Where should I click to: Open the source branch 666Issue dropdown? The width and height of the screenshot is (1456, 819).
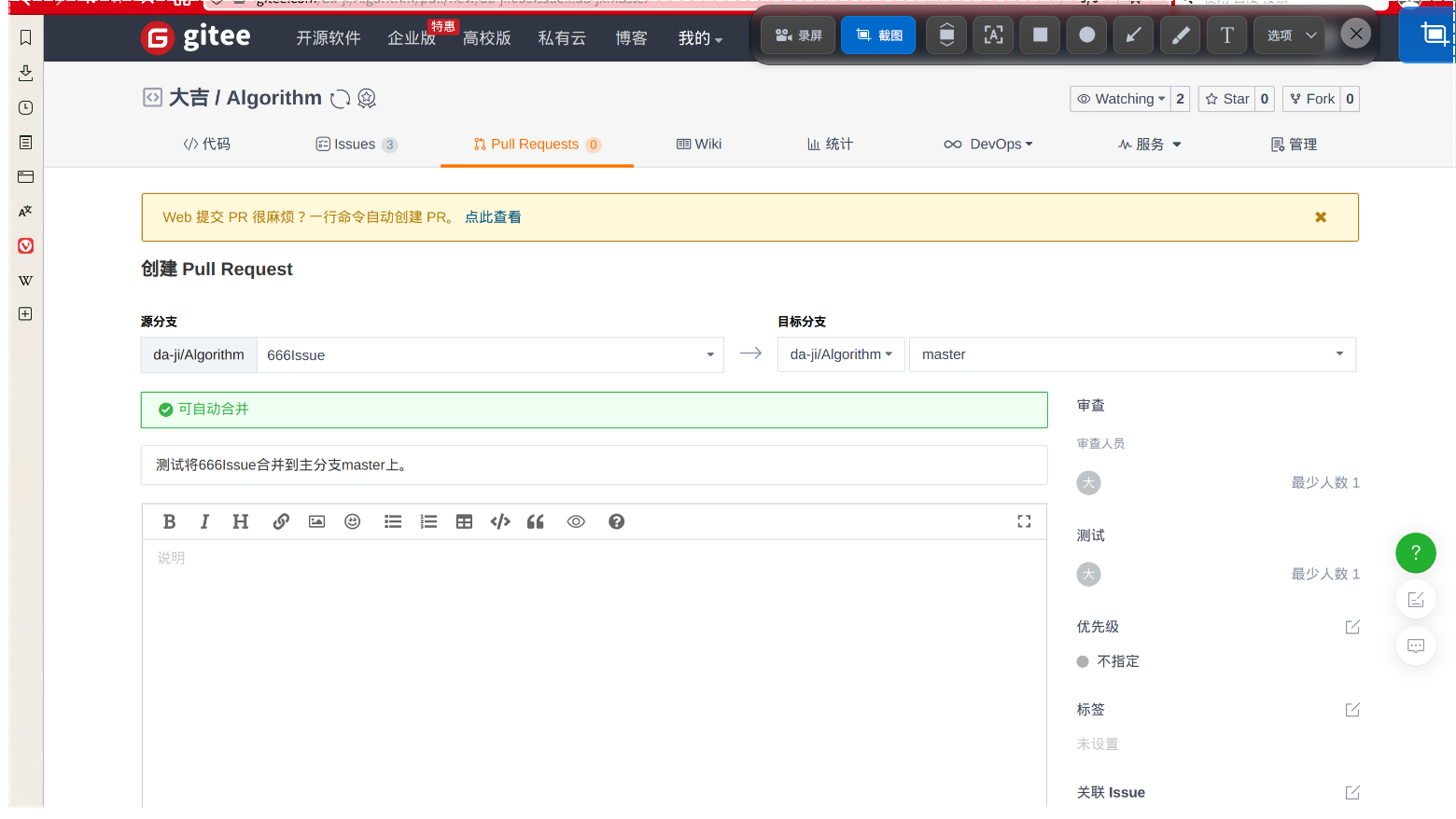(x=490, y=355)
